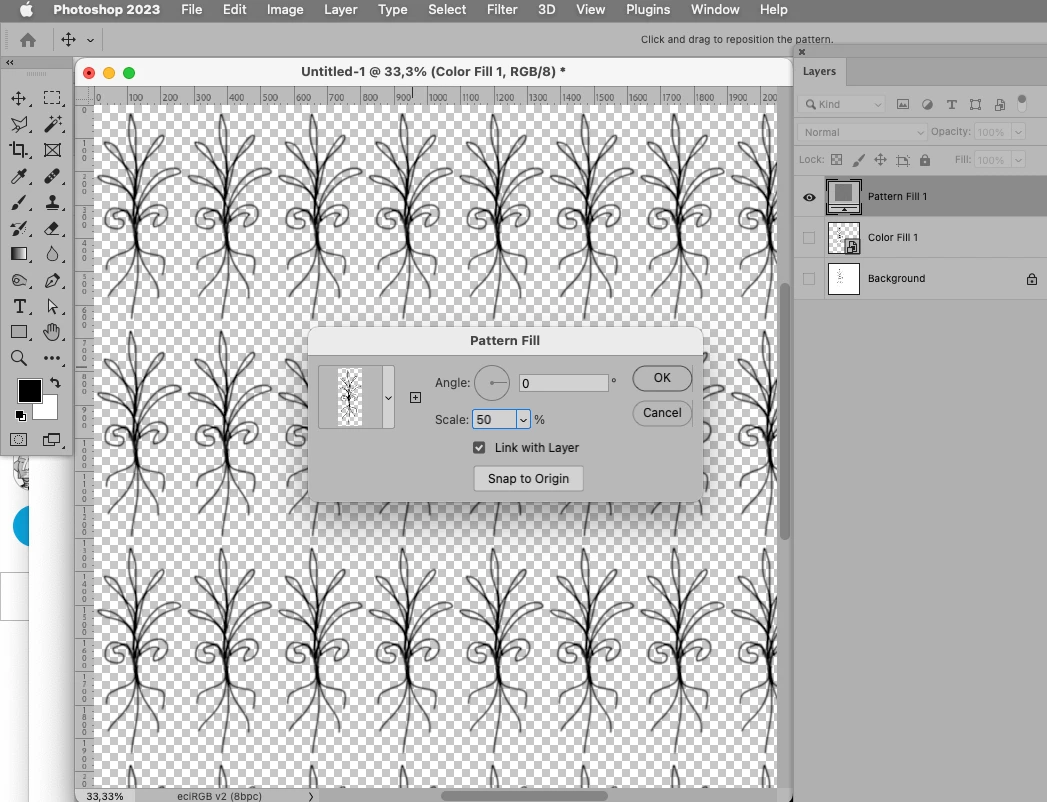This screenshot has height=802, width=1047.
Task: Select the Dodge tool
Action: 19,280
